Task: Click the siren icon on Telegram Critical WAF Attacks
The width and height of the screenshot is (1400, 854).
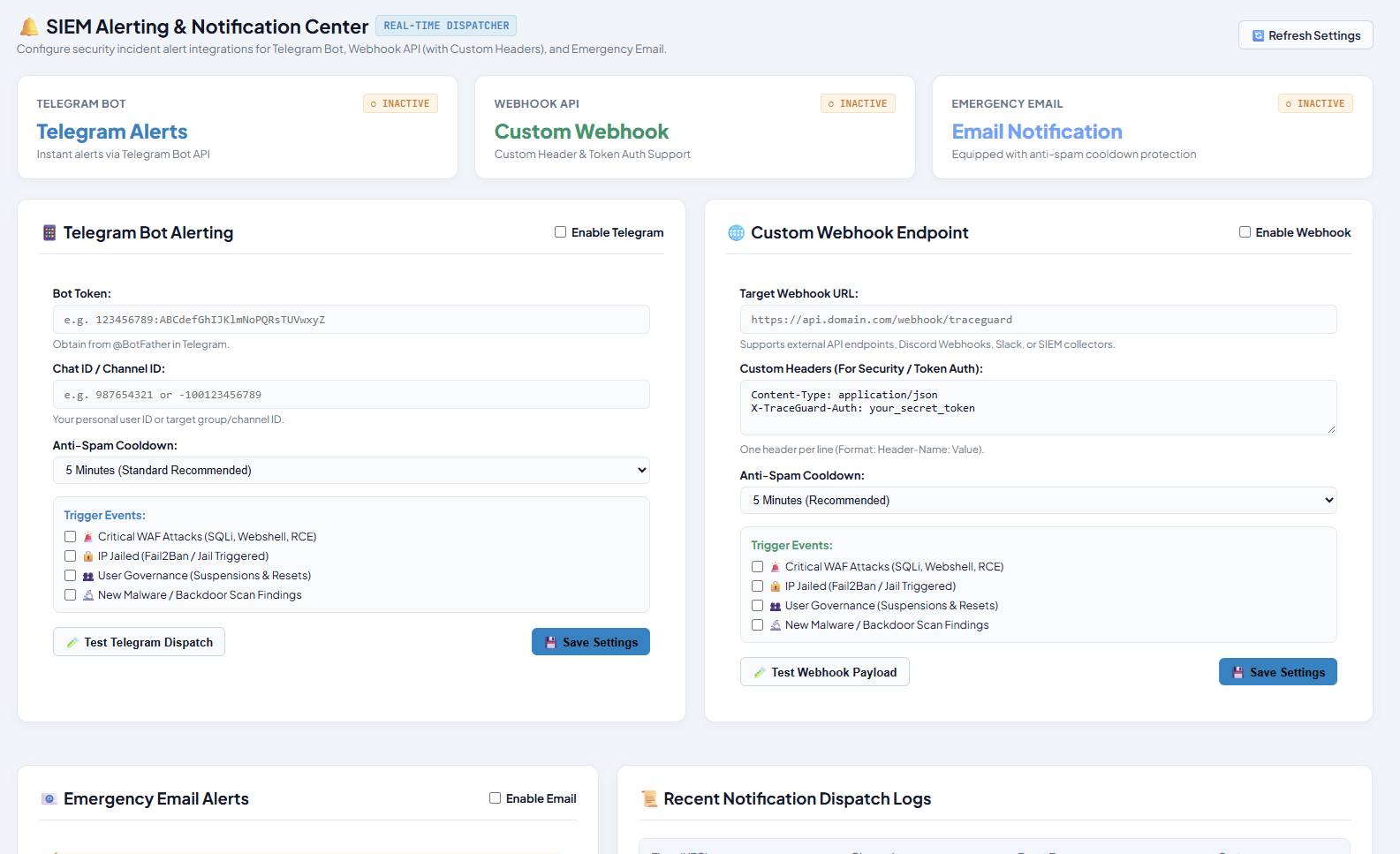Action: pos(88,537)
